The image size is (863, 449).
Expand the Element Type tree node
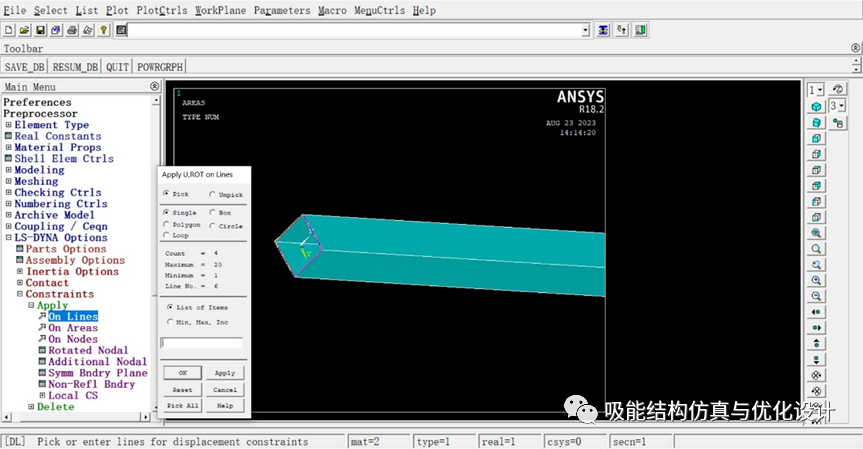point(8,125)
